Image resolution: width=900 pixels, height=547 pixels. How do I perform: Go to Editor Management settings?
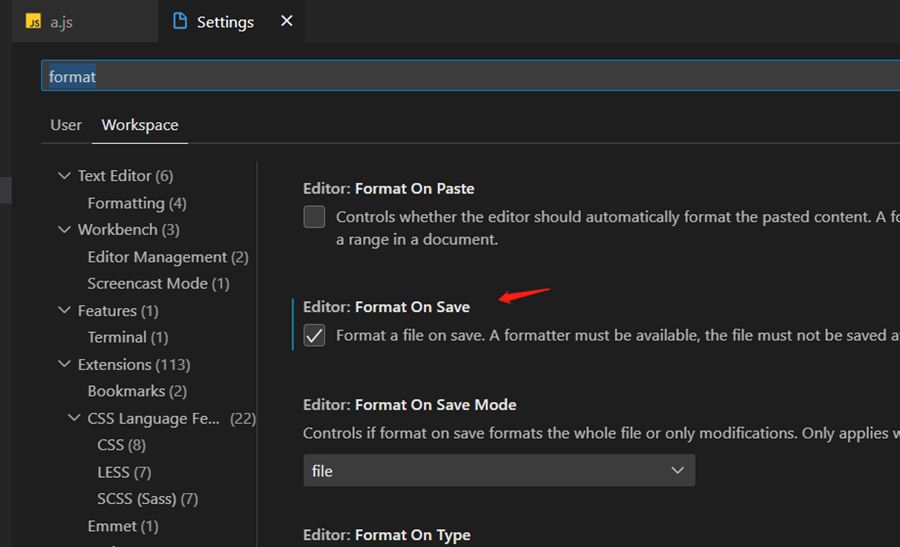click(x=167, y=257)
